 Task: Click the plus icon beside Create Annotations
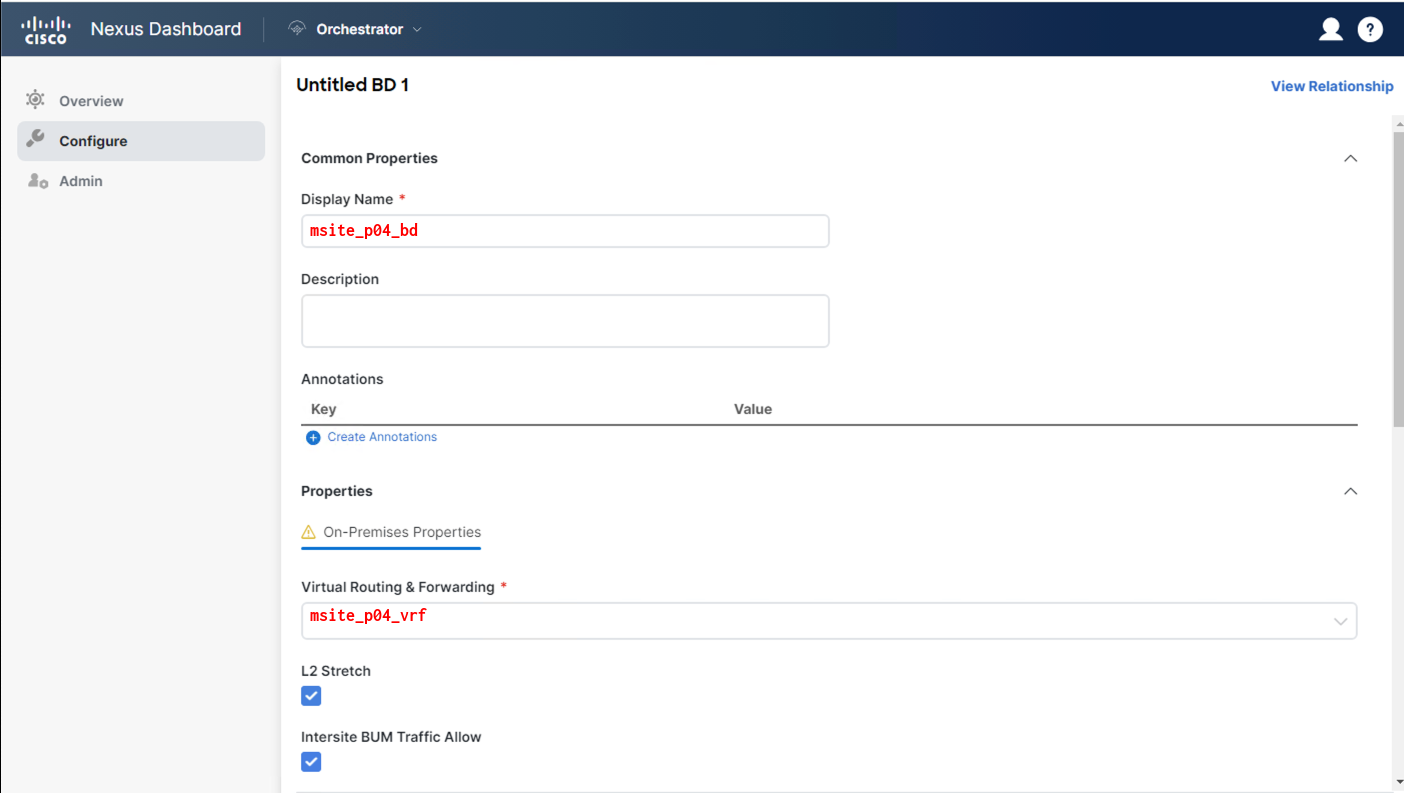click(x=313, y=438)
